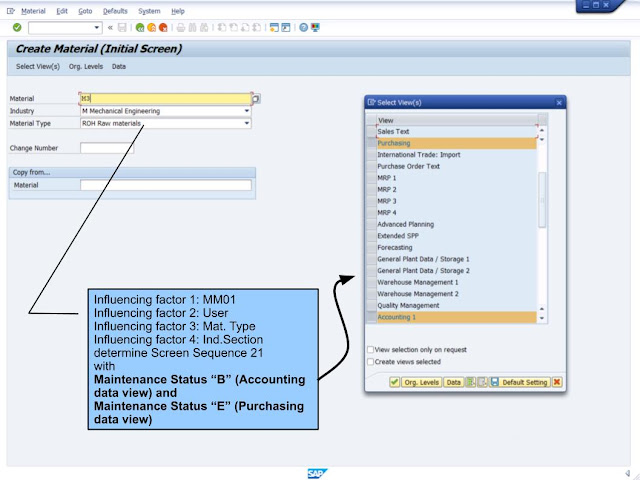Click the Last Page icon
640x480 pixels.
257,27
